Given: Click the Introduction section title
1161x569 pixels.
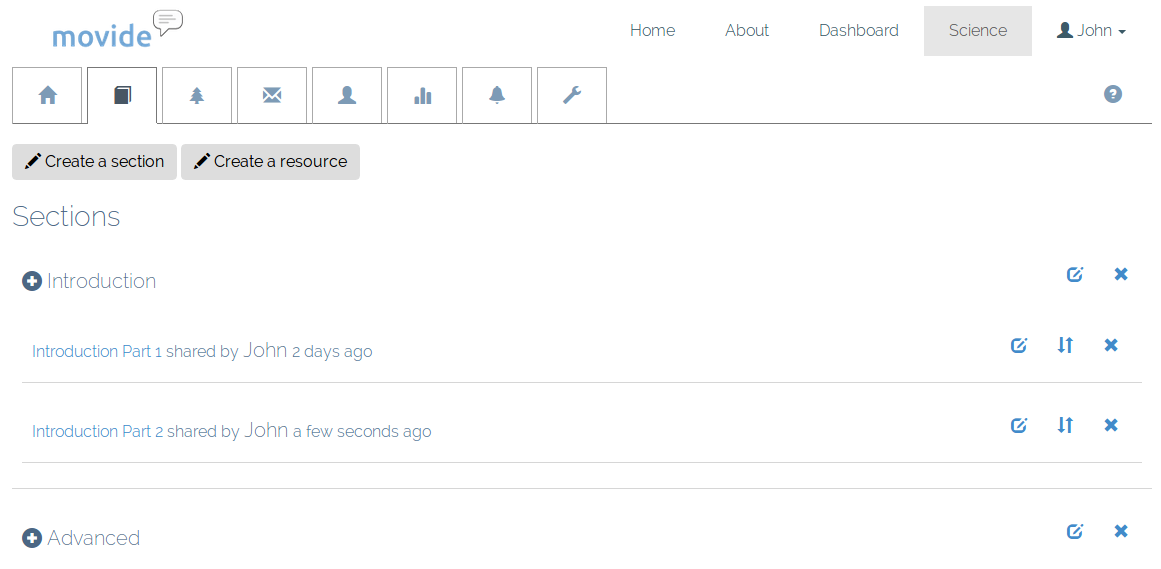Looking at the screenshot, I should [101, 282].
